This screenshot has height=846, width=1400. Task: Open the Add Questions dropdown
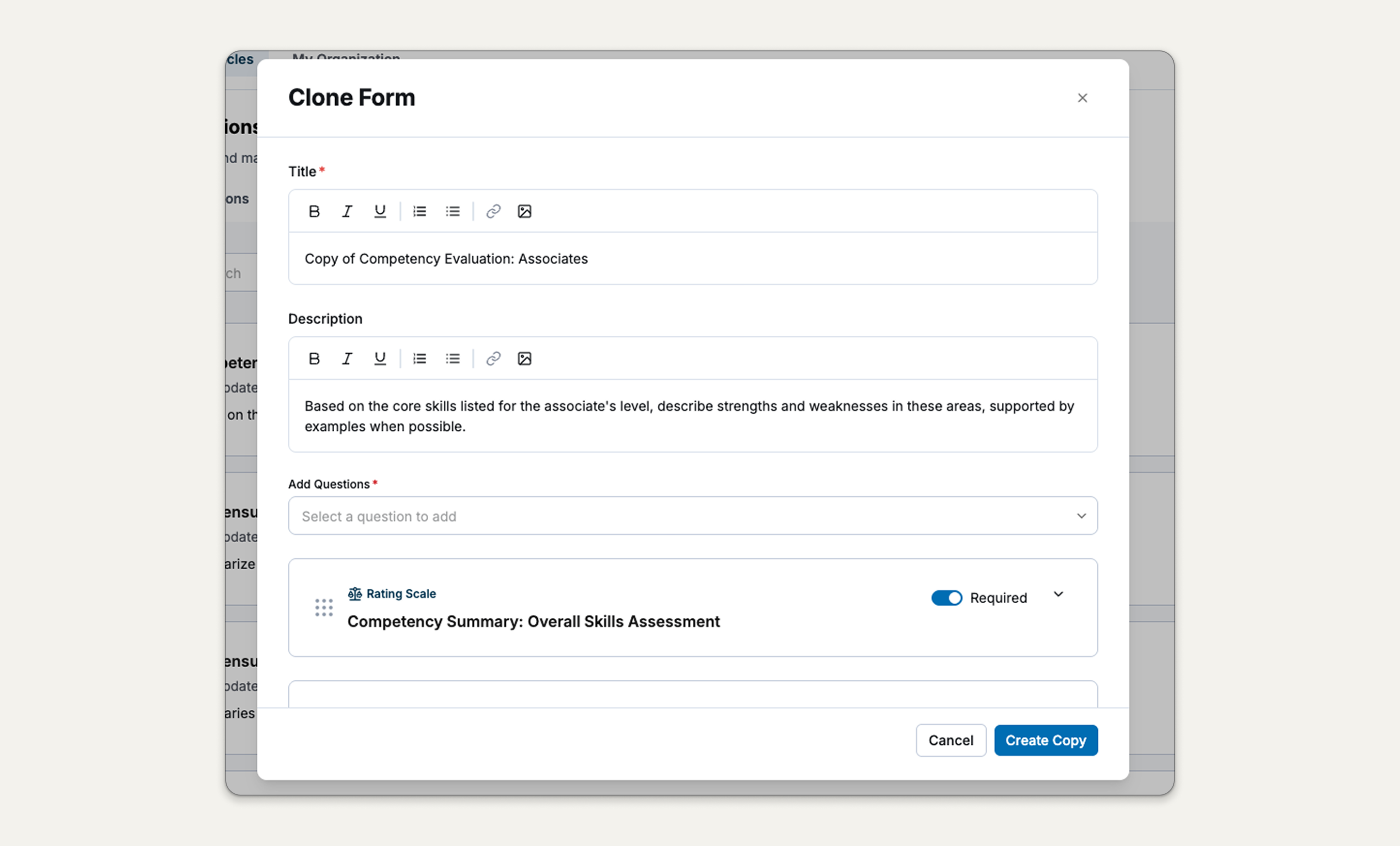(693, 516)
